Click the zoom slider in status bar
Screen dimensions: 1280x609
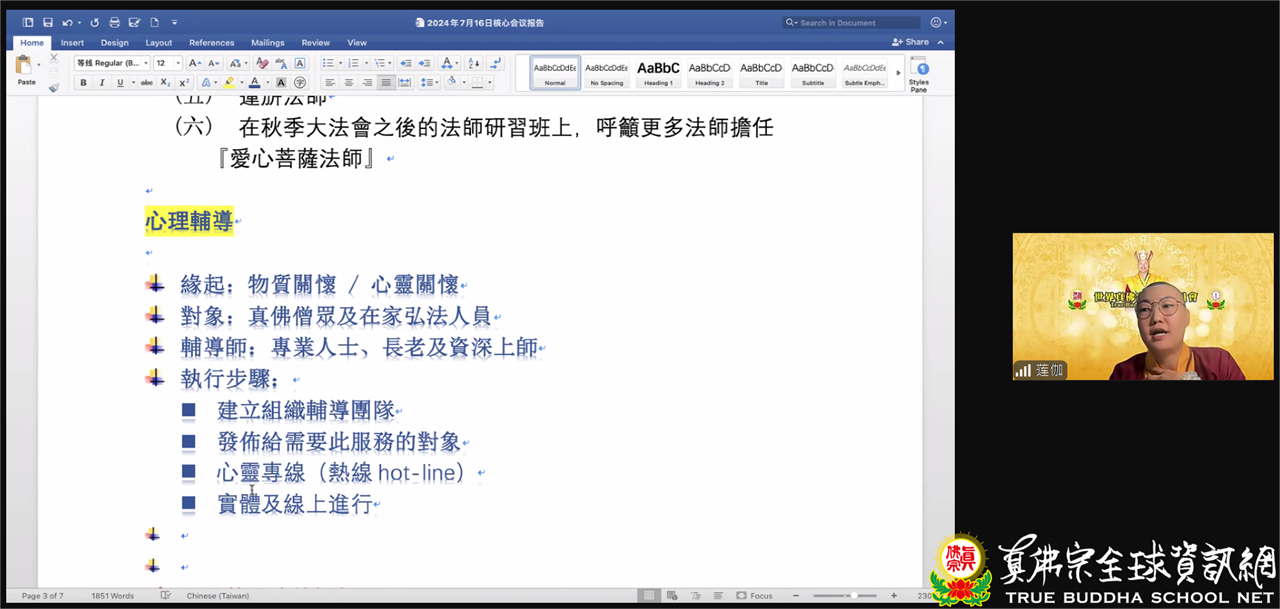pyautogui.click(x=853, y=596)
